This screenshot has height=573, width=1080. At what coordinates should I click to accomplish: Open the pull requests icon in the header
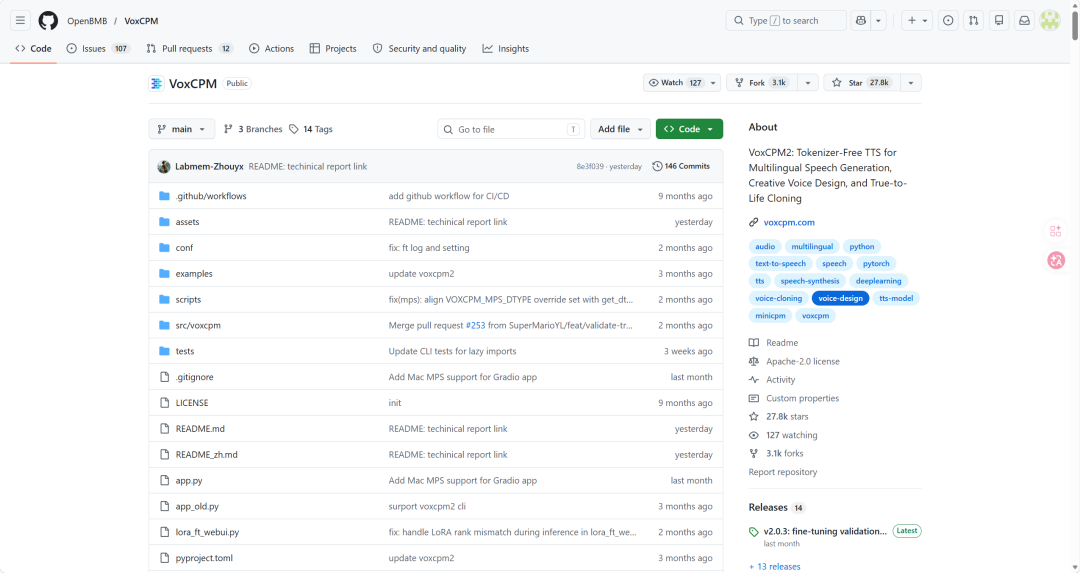(973, 21)
